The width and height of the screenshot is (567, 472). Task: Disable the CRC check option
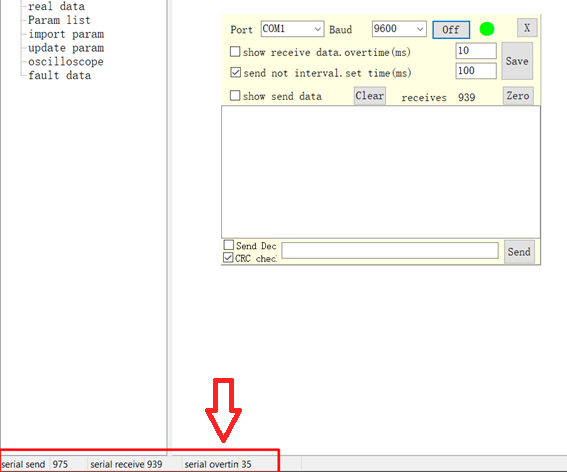tap(228, 258)
